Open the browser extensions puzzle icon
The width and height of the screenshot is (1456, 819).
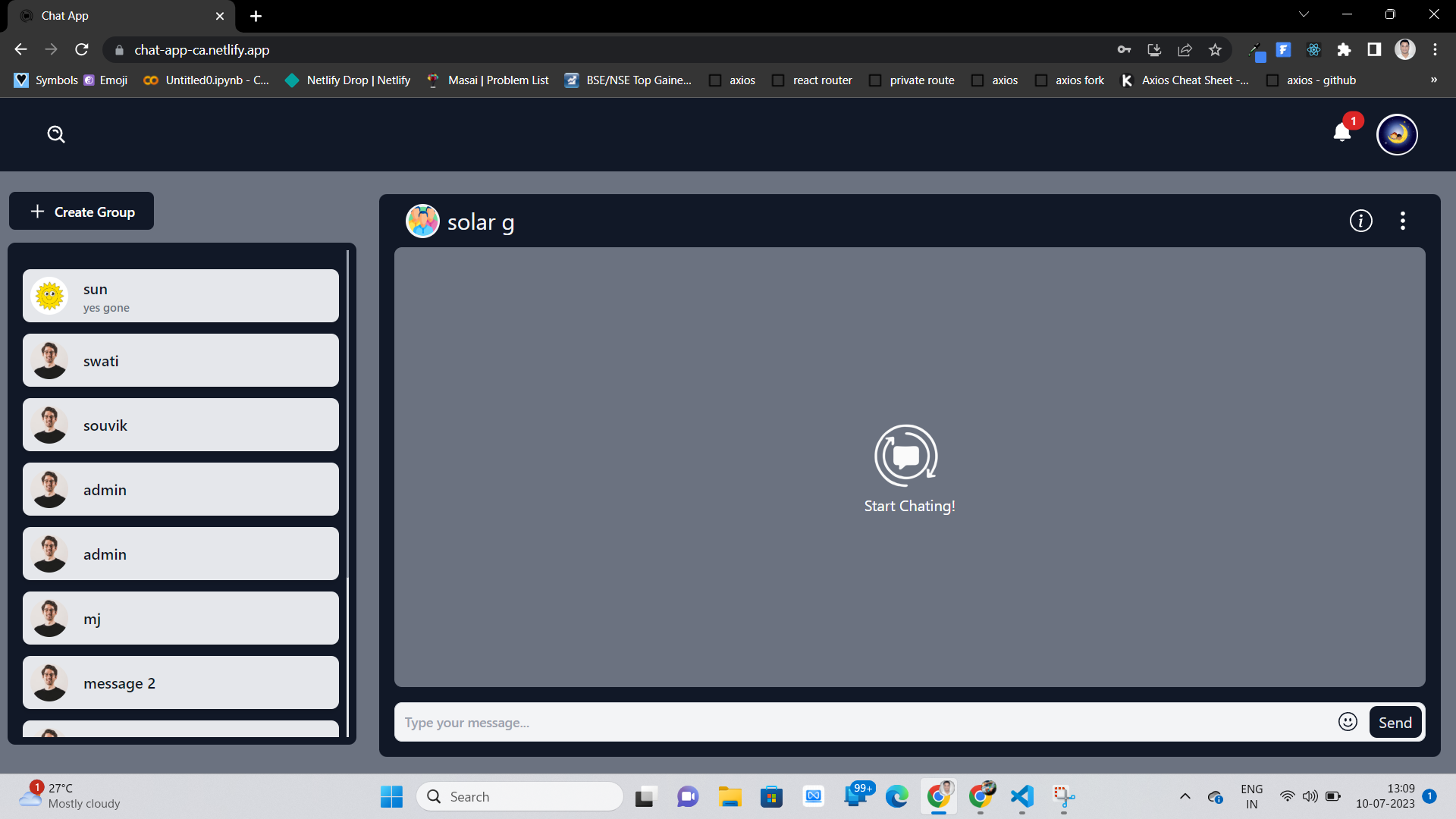[1344, 50]
